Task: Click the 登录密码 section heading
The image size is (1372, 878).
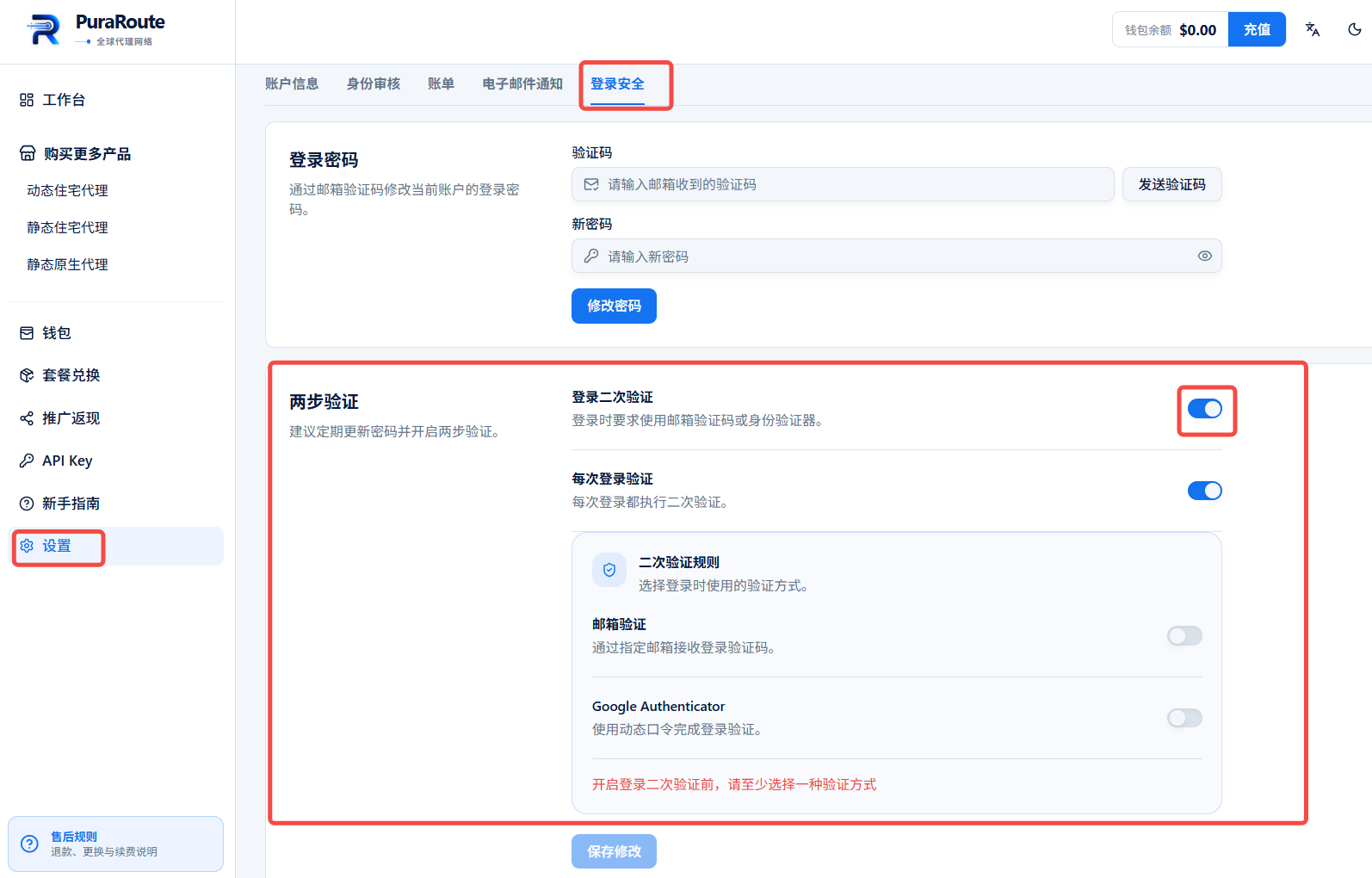Action: [324, 160]
